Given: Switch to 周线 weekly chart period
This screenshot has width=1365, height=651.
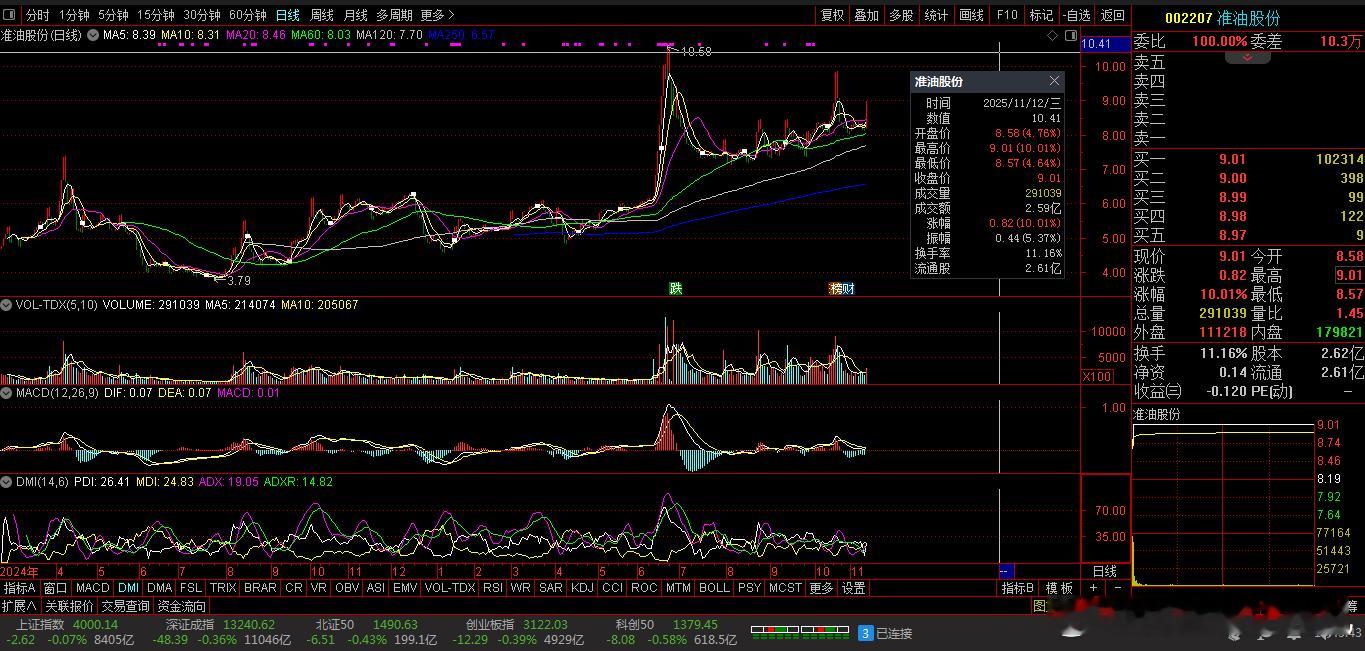Looking at the screenshot, I should point(321,15).
